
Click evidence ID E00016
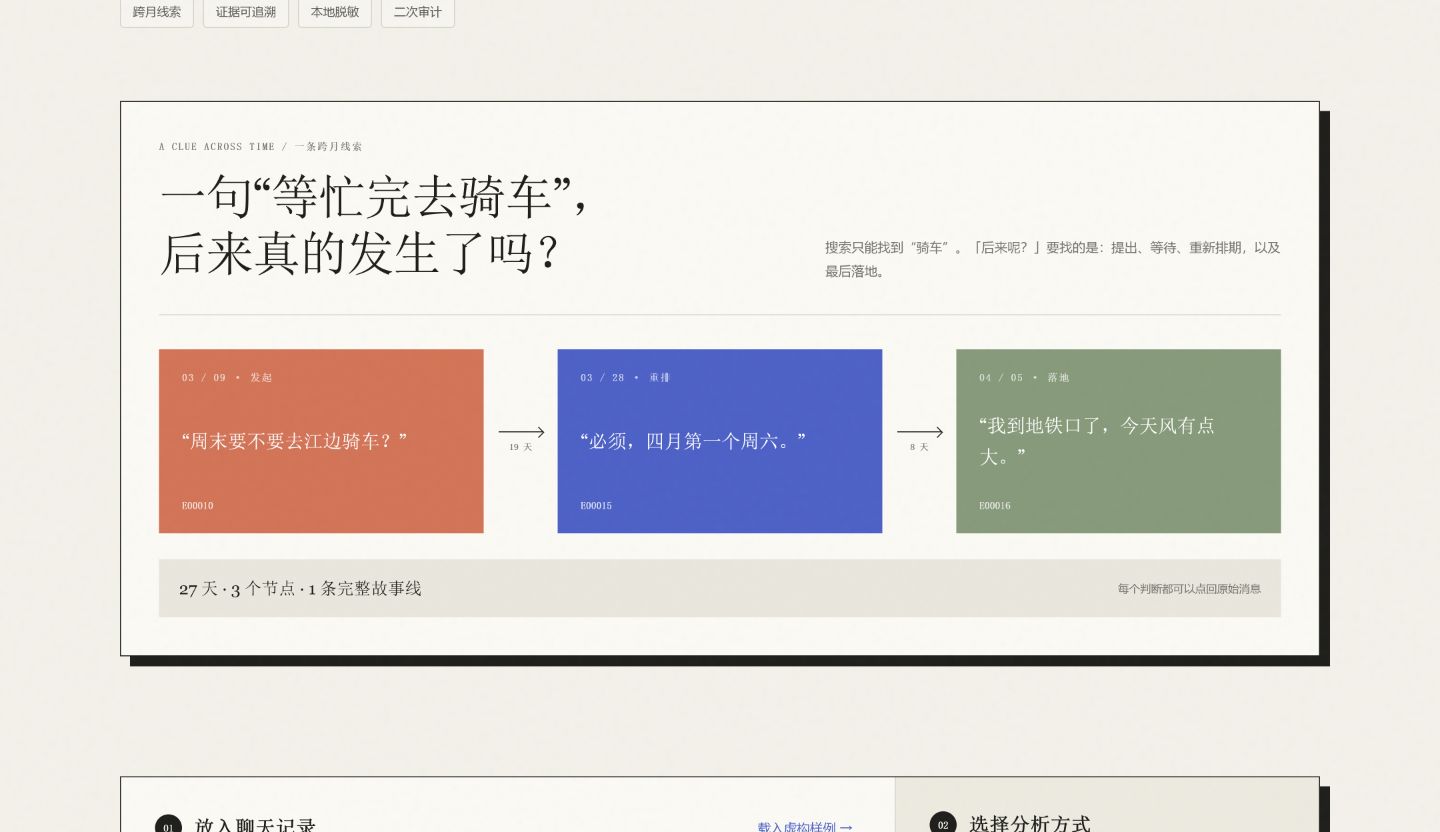pyautogui.click(x=995, y=506)
